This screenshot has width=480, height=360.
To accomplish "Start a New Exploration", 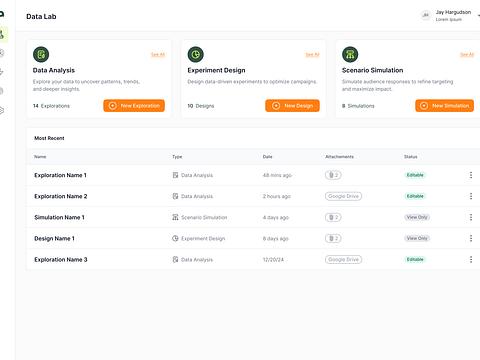I will (x=134, y=106).
